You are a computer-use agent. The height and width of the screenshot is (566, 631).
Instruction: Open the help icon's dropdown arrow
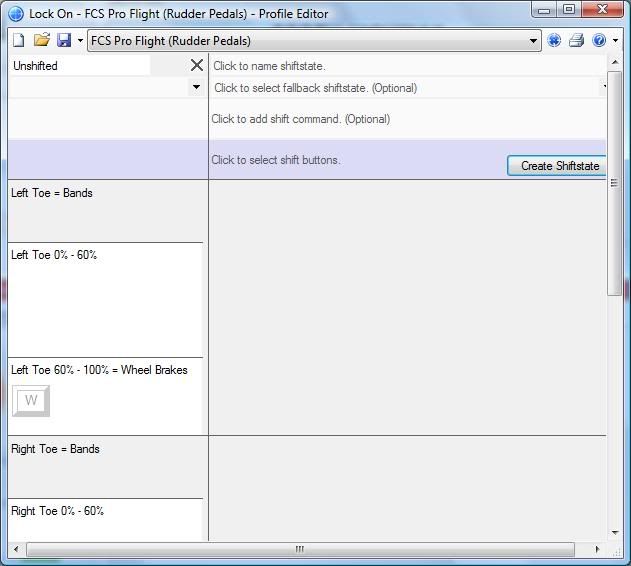[x=613, y=41]
